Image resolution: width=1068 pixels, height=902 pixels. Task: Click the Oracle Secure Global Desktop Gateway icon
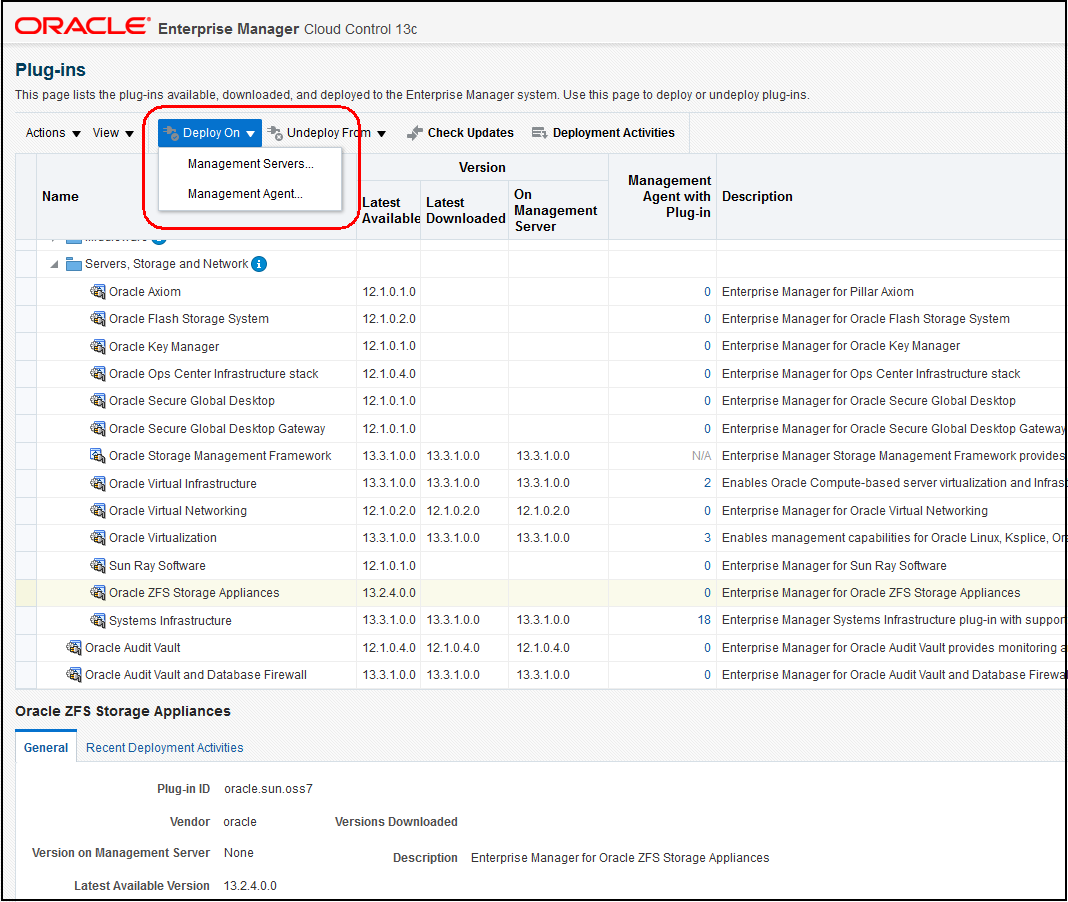pos(98,429)
